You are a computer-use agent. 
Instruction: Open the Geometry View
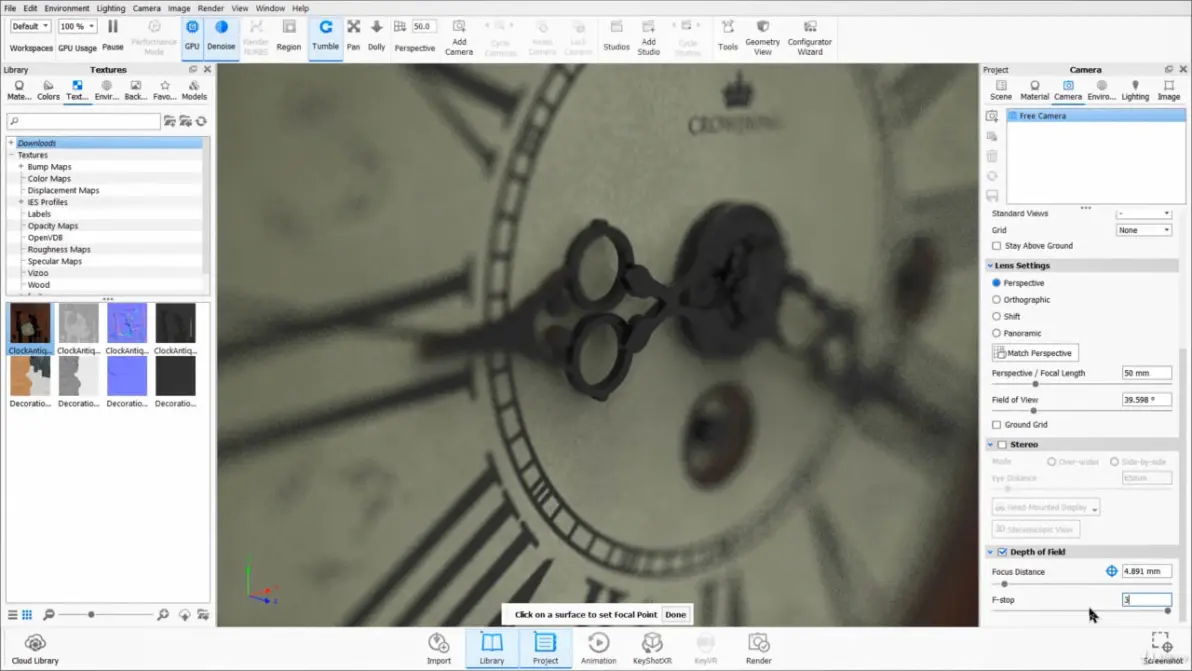[x=762, y=38]
